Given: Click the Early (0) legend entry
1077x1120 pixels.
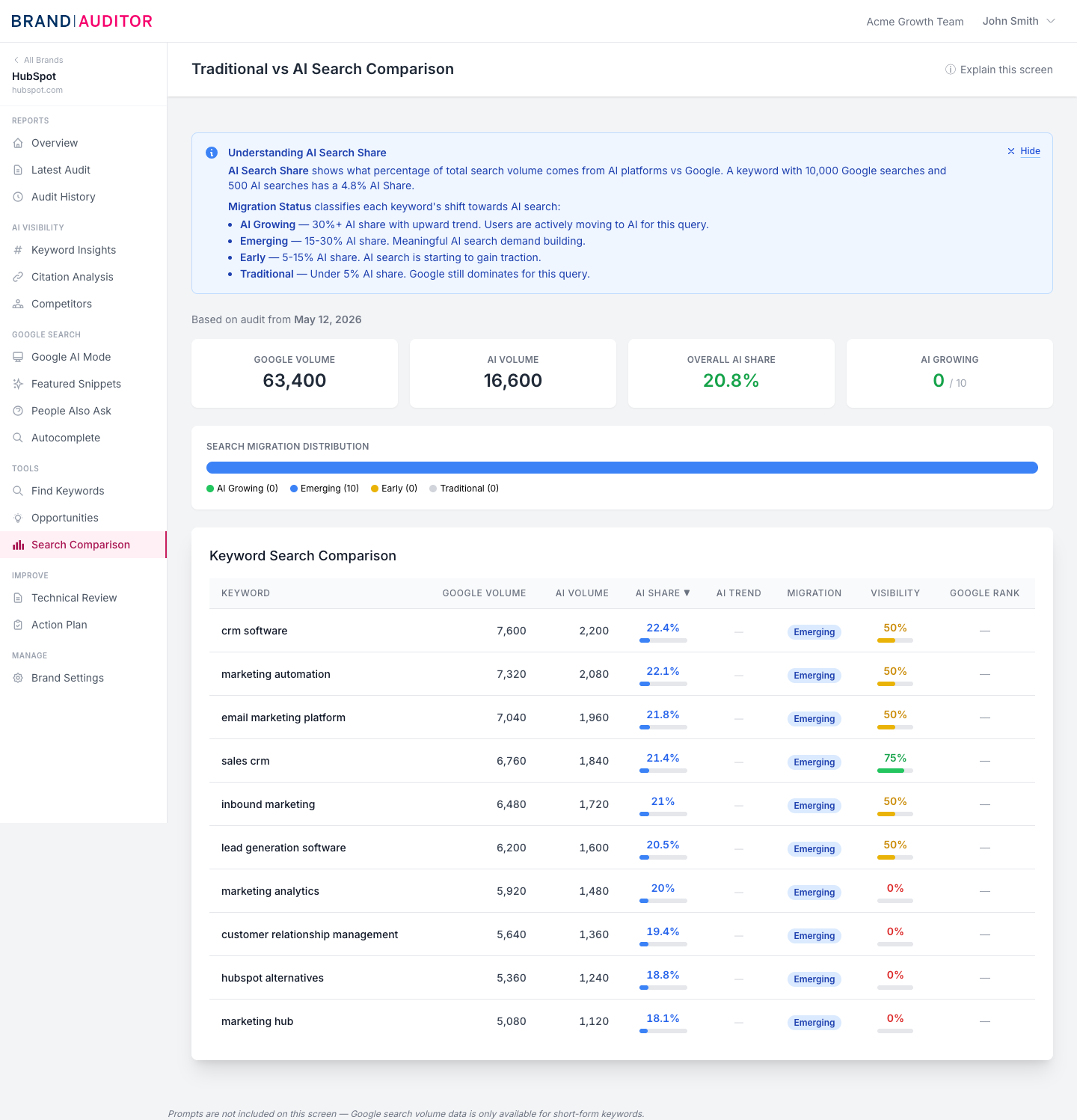Looking at the screenshot, I should point(394,489).
